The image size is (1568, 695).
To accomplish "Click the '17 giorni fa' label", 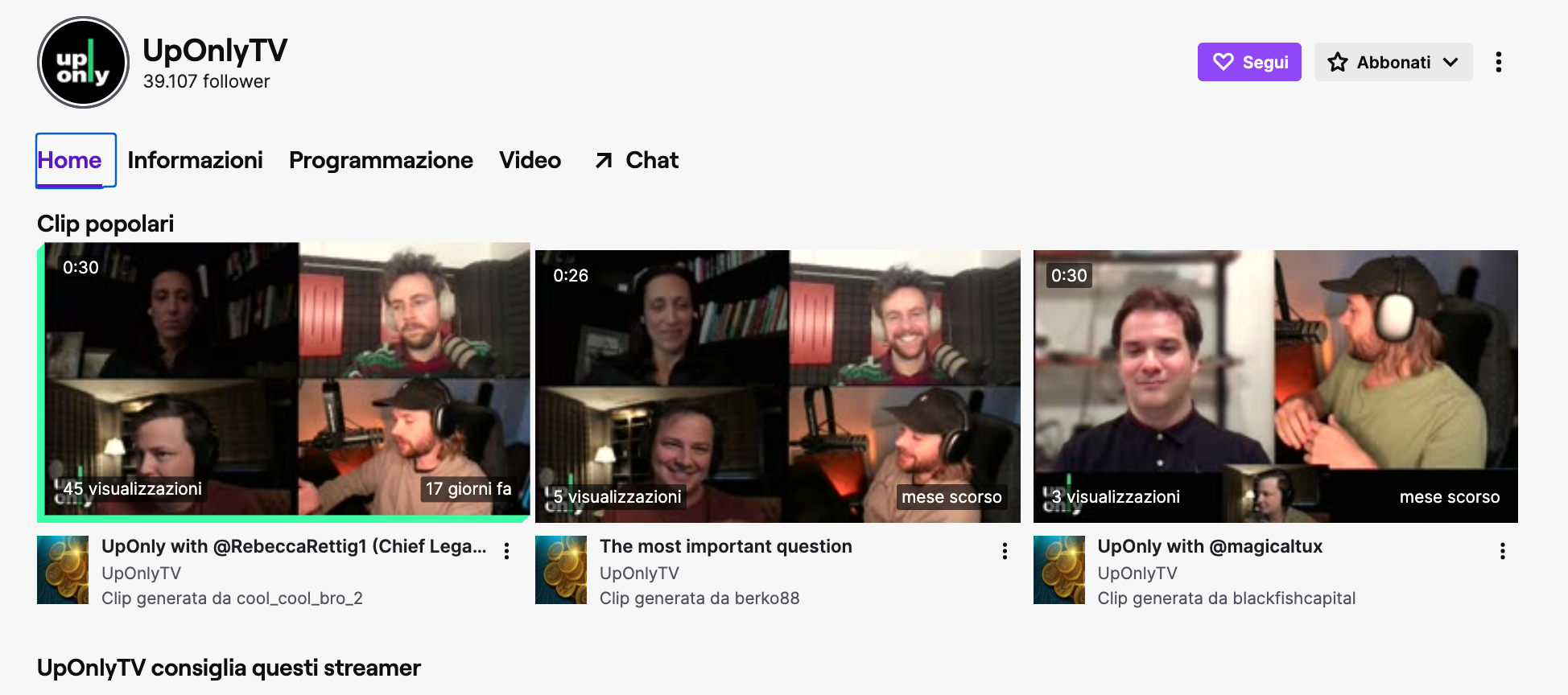I will [x=468, y=489].
